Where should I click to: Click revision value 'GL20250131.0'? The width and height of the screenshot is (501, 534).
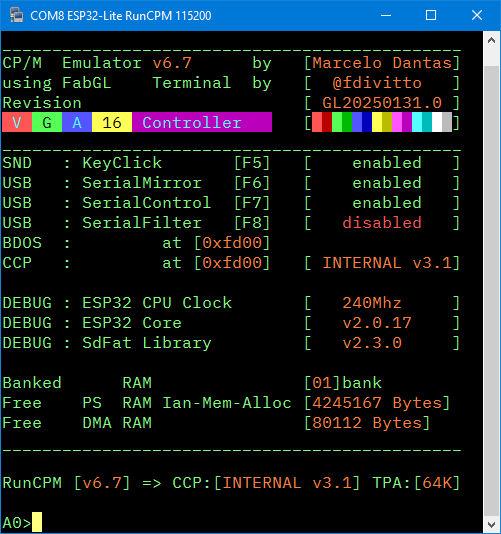381,103
